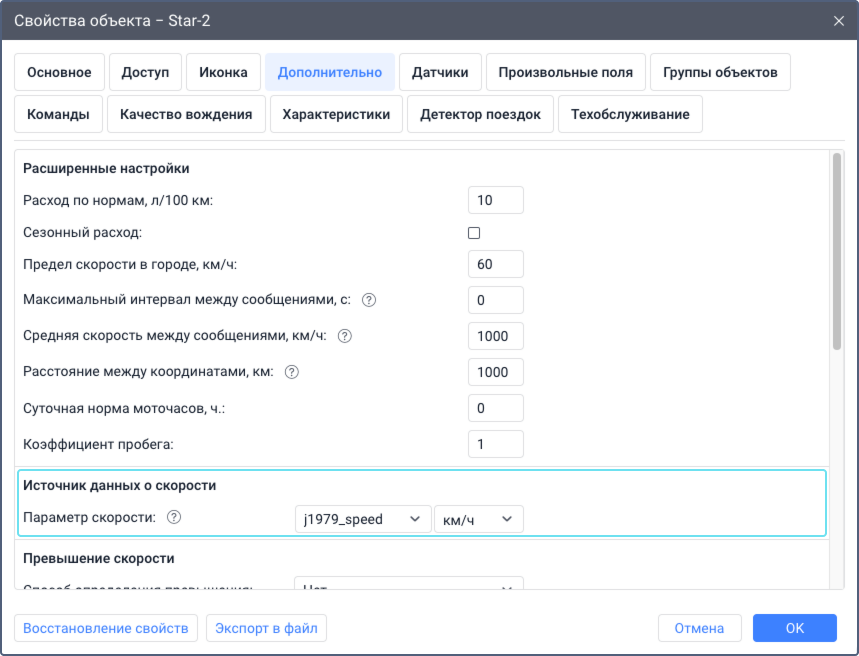The height and width of the screenshot is (656, 859).
Task: Select the Техобслуживание tab
Action: pos(630,114)
